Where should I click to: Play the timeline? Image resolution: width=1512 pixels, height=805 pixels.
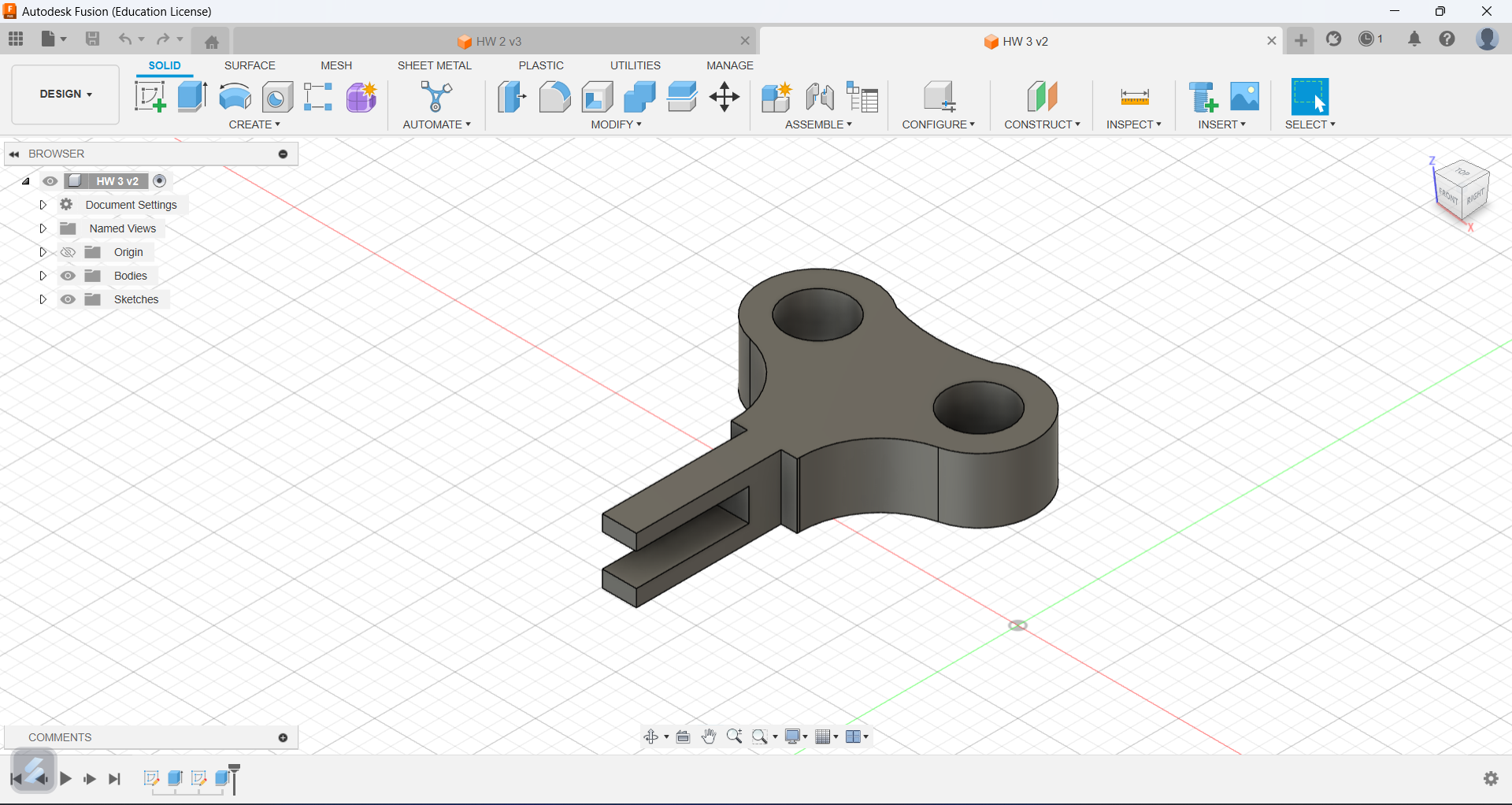click(66, 779)
